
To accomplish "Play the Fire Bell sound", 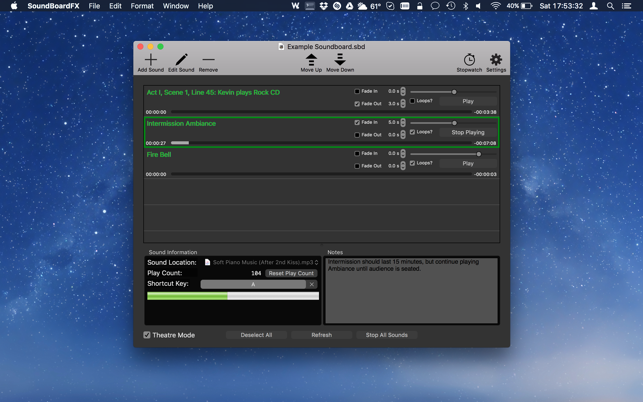I will [x=468, y=164].
